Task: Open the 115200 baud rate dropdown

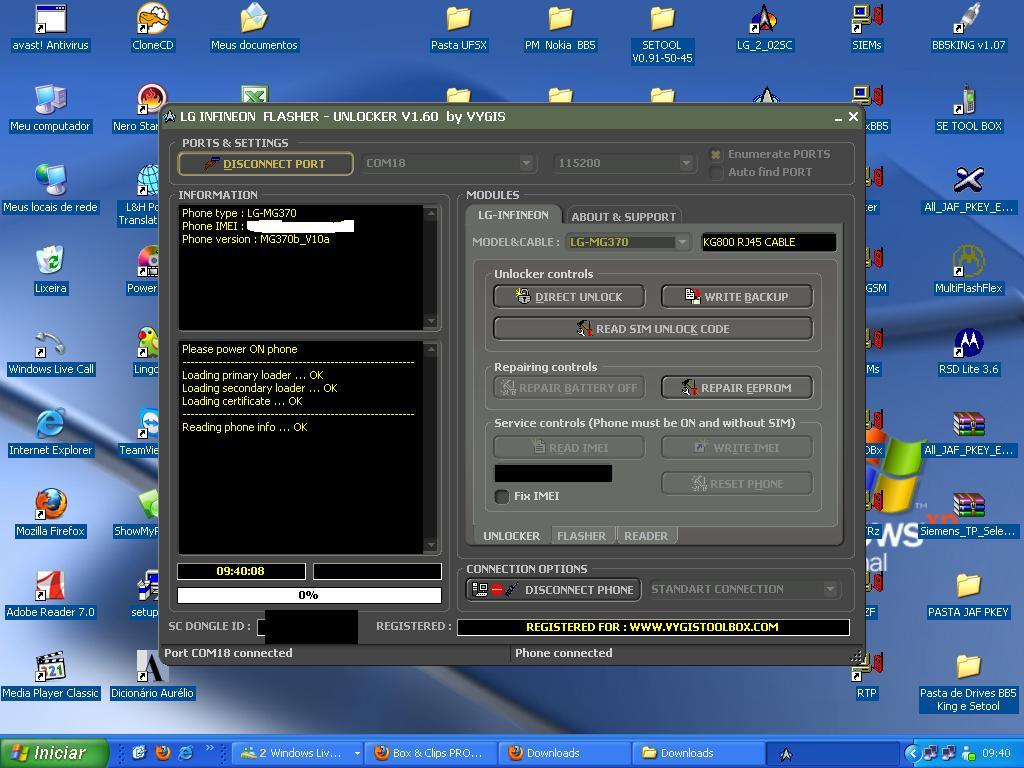Action: tap(686, 163)
